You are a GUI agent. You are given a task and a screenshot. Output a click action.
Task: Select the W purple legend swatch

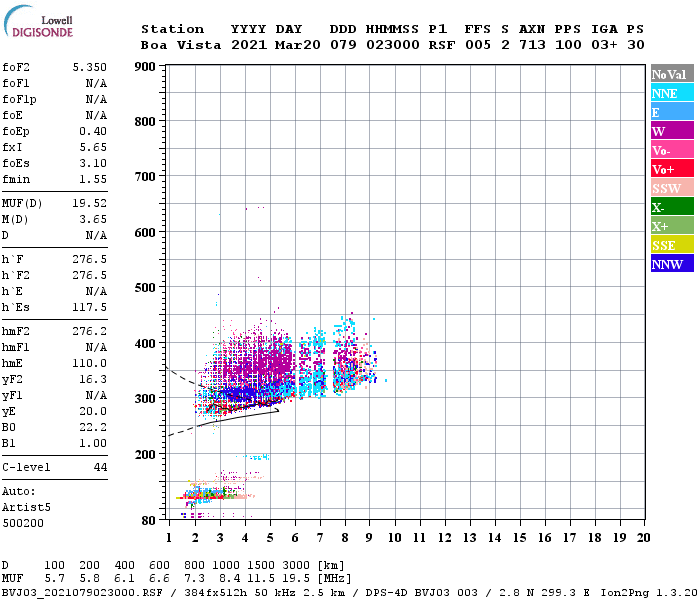click(672, 131)
